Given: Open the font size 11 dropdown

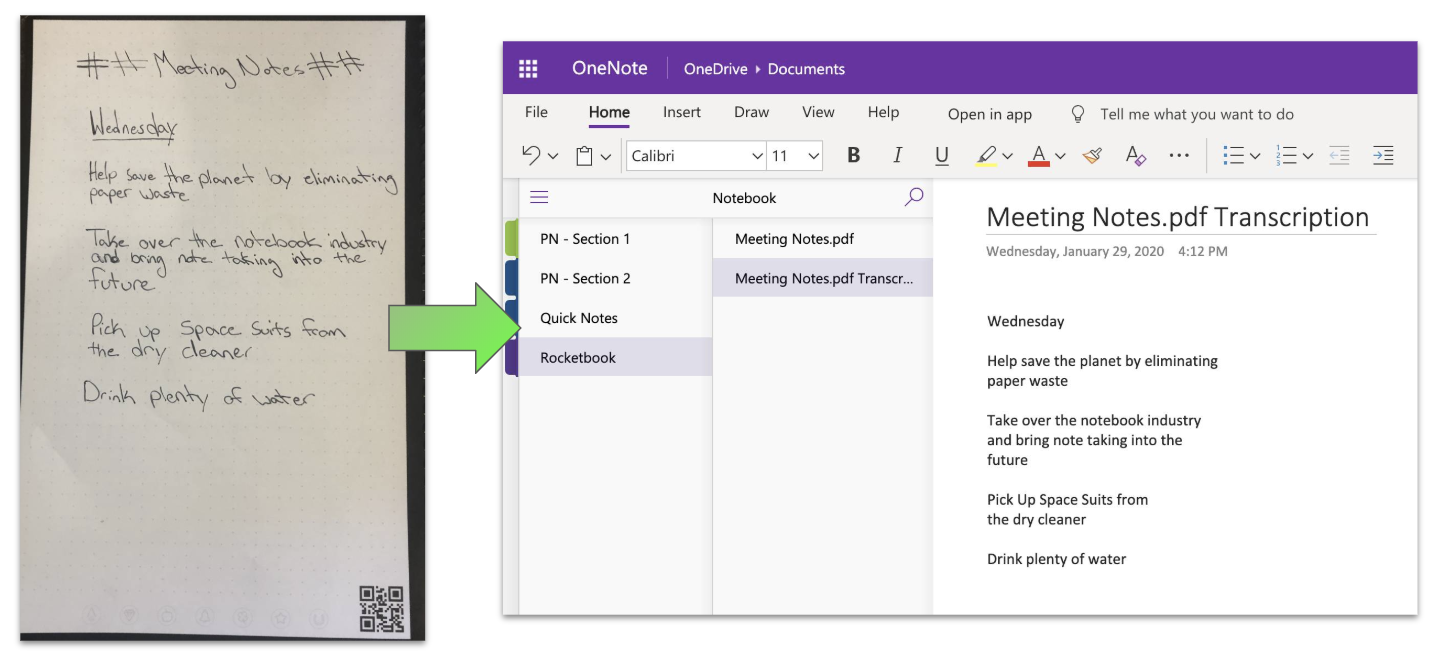Looking at the screenshot, I should pyautogui.click(x=813, y=156).
